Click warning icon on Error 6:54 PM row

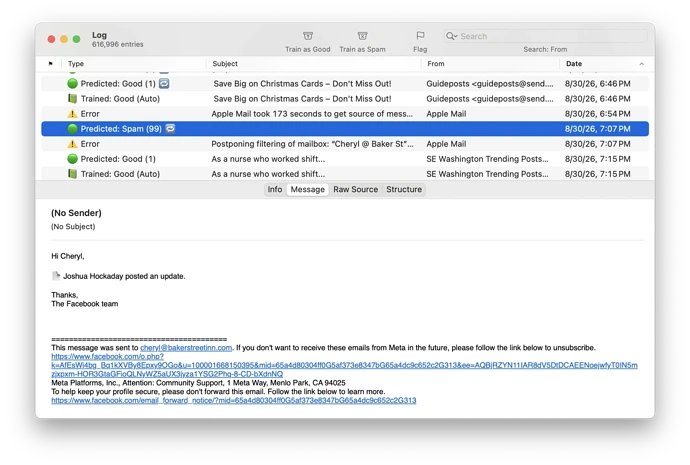tap(72, 114)
